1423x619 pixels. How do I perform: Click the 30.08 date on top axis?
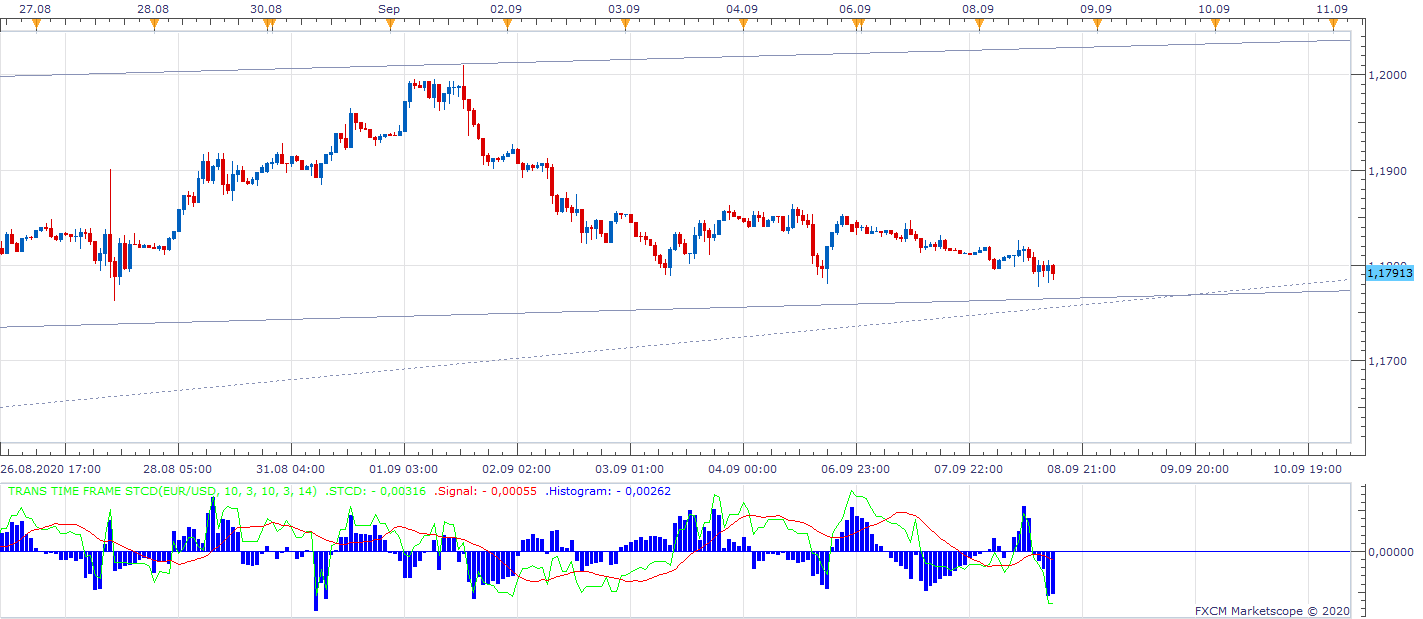(266, 8)
